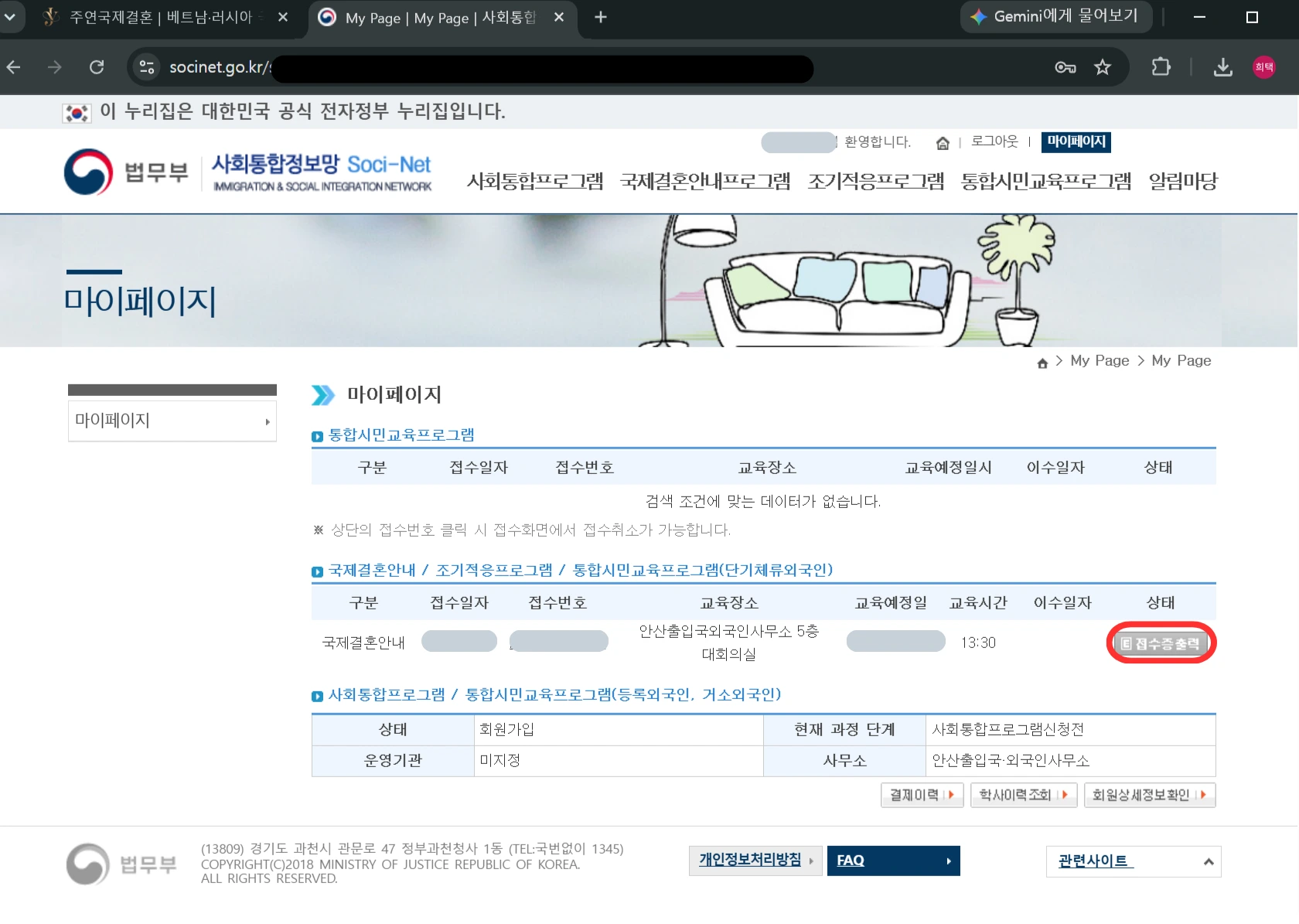Click the 국제결혼안내 row label
The height and width of the screenshot is (924, 1299).
363,643
